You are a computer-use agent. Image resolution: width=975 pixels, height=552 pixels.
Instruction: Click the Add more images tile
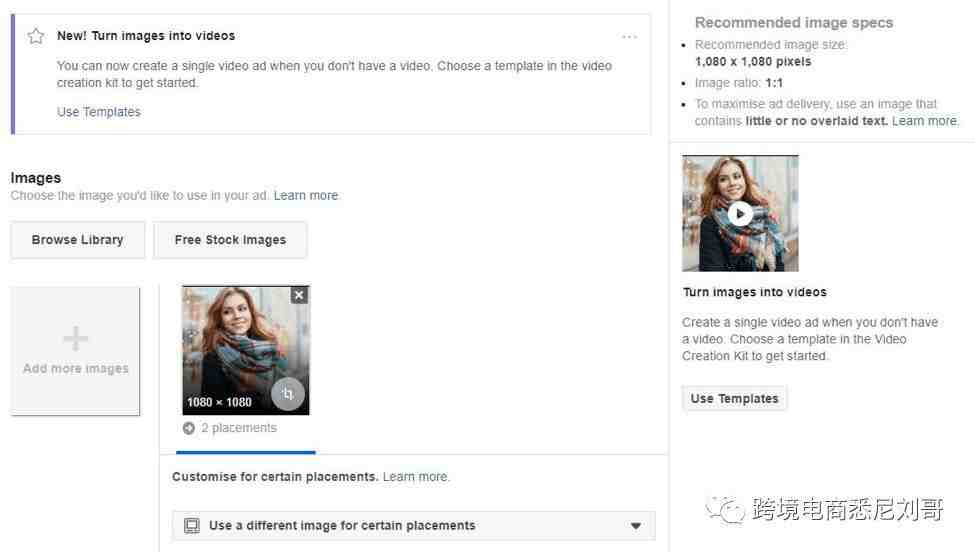pyautogui.click(x=75, y=350)
